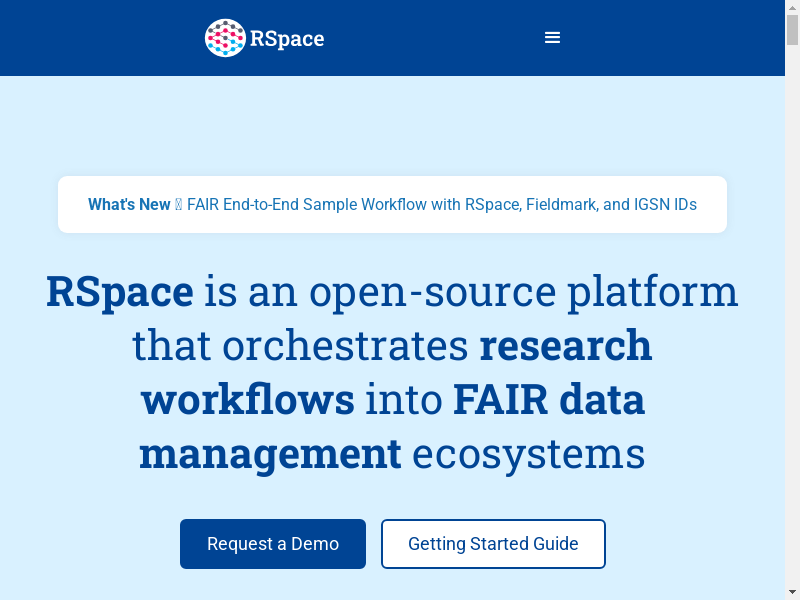Click the word "ecosystems" in the headline
This screenshot has height=600, width=800.
tap(528, 454)
